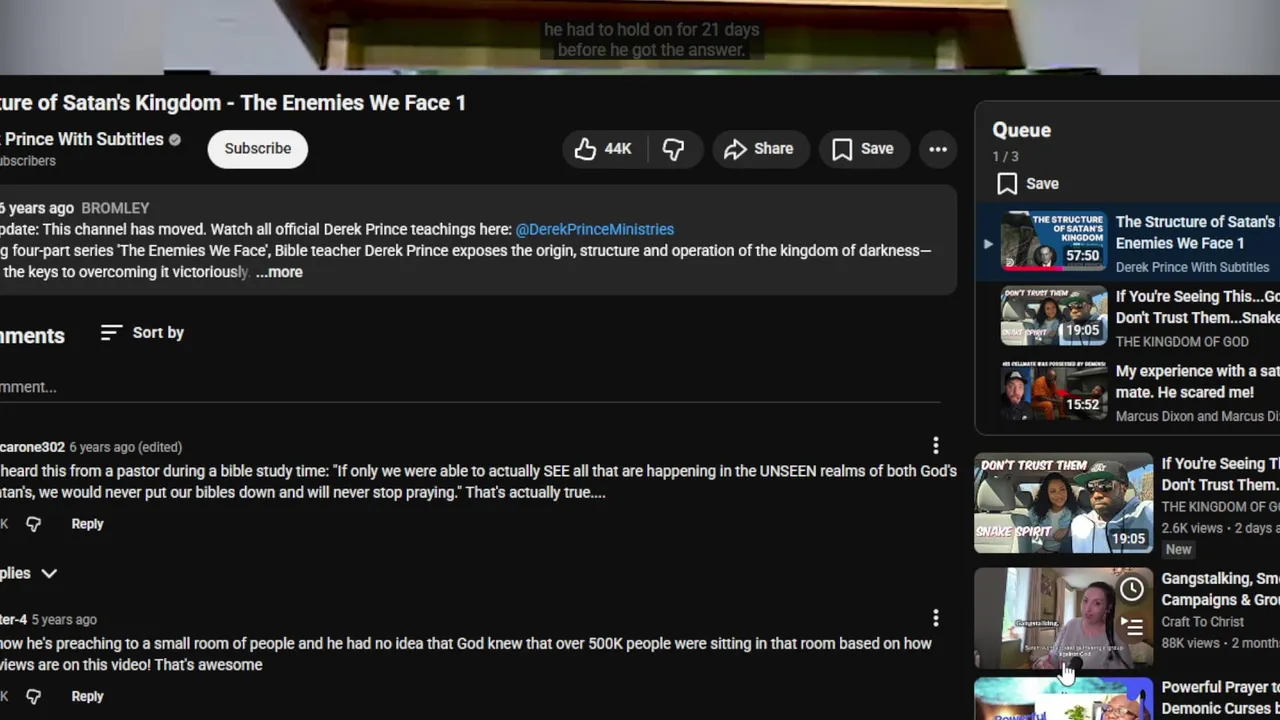Click the queue count '1 / 3'
The image size is (1280, 720).
tap(1005, 157)
